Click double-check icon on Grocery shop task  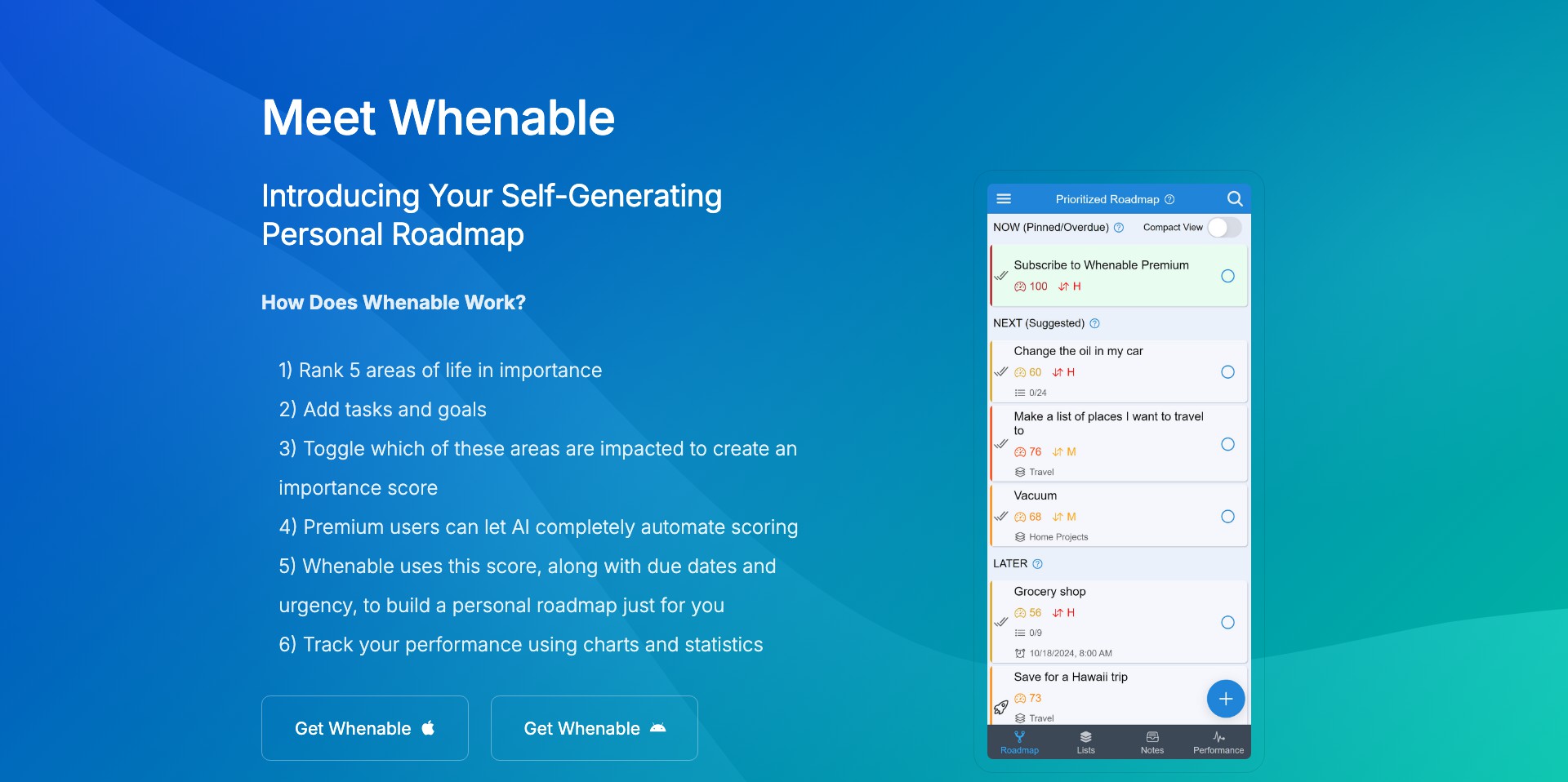(x=1001, y=622)
